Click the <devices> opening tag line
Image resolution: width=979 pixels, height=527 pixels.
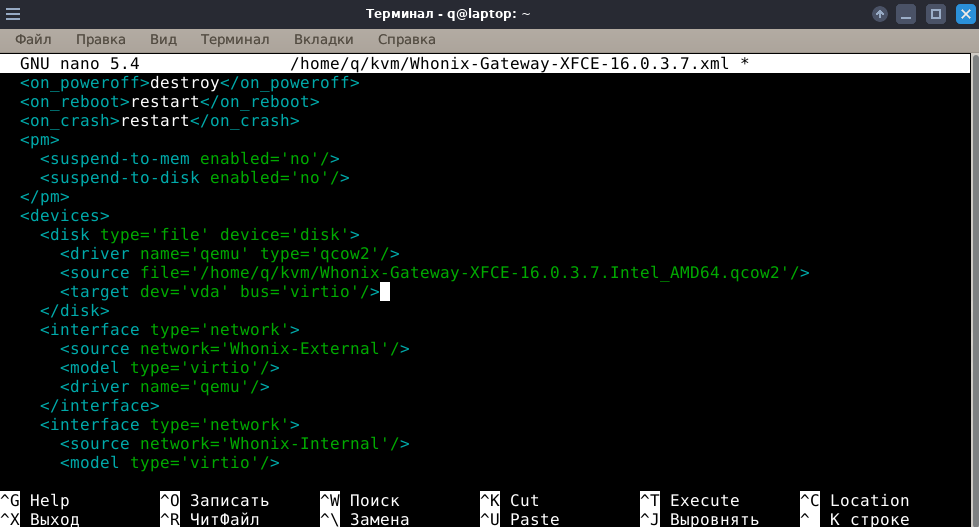(64, 216)
